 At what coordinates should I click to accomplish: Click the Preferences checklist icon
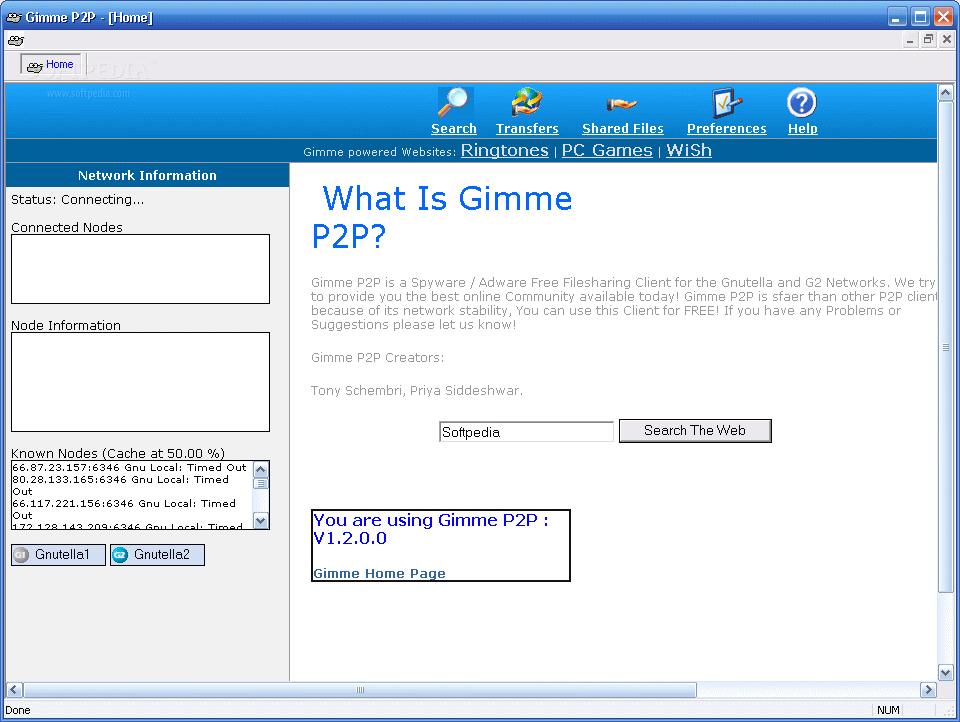click(x=727, y=102)
